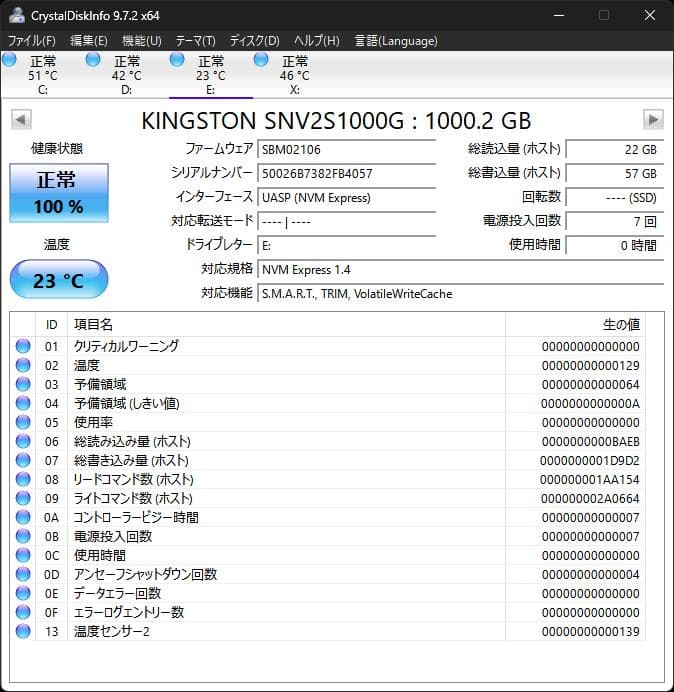The image size is (674, 692).
Task: Click the D: drive blue status orb
Action: point(93,60)
